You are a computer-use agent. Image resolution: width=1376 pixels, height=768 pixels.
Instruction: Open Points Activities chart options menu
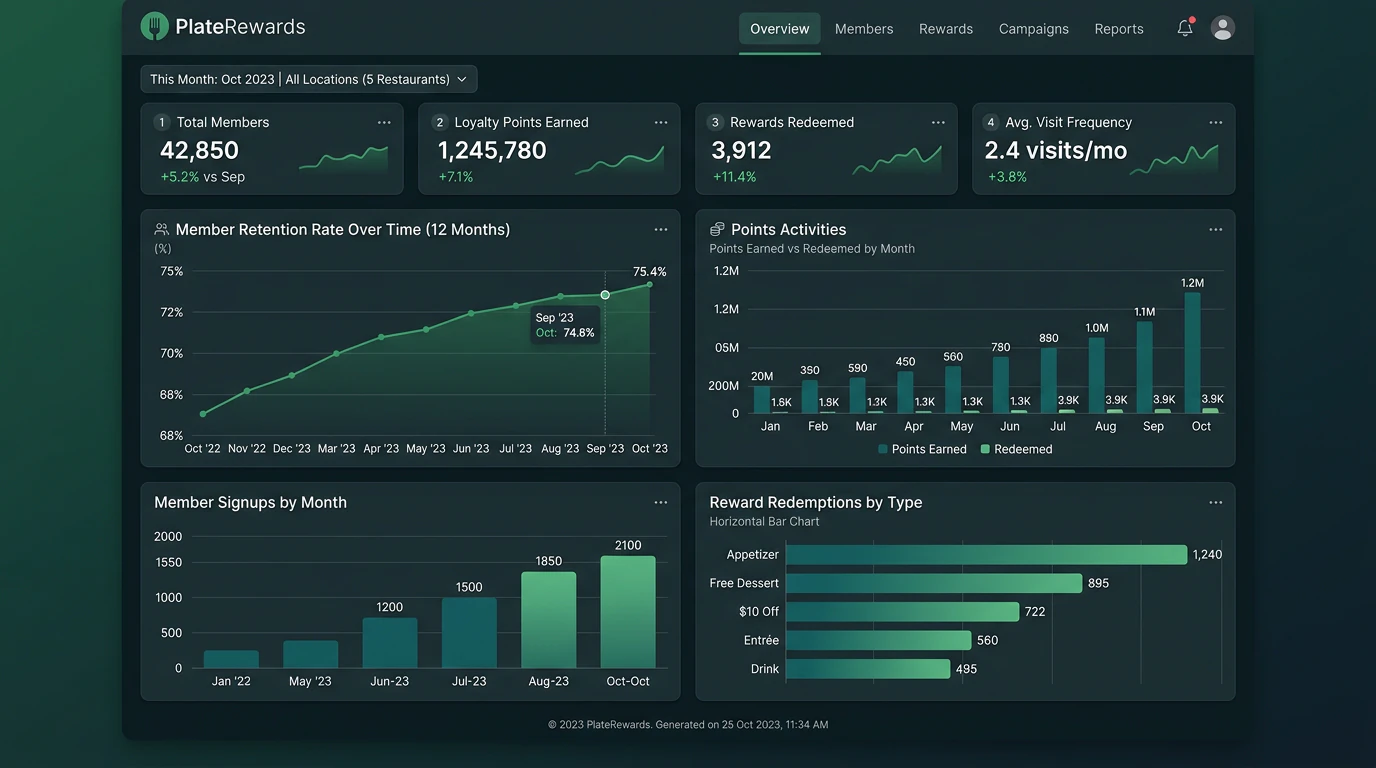1216,229
